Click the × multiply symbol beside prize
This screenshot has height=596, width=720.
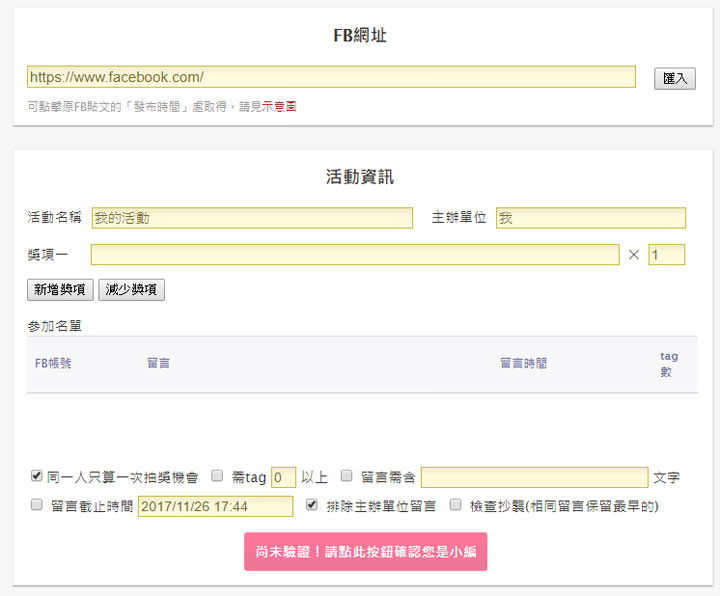coord(634,255)
